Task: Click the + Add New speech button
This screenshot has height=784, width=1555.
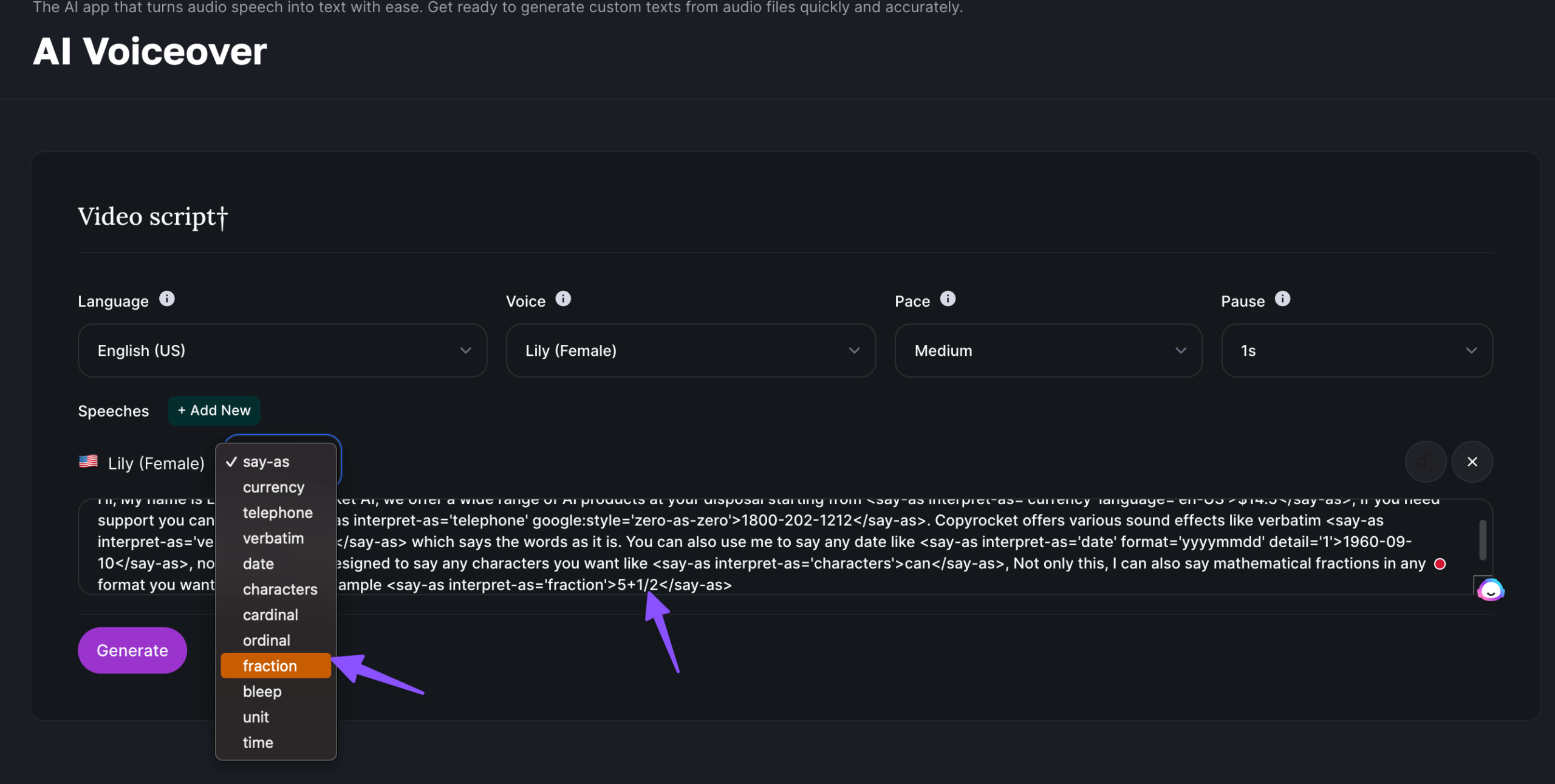Action: 214,411
